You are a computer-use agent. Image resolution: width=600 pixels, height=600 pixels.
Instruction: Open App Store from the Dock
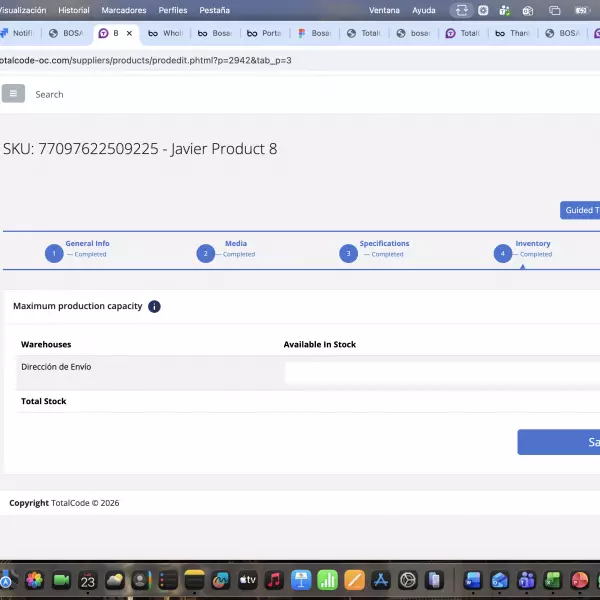[x=381, y=580]
